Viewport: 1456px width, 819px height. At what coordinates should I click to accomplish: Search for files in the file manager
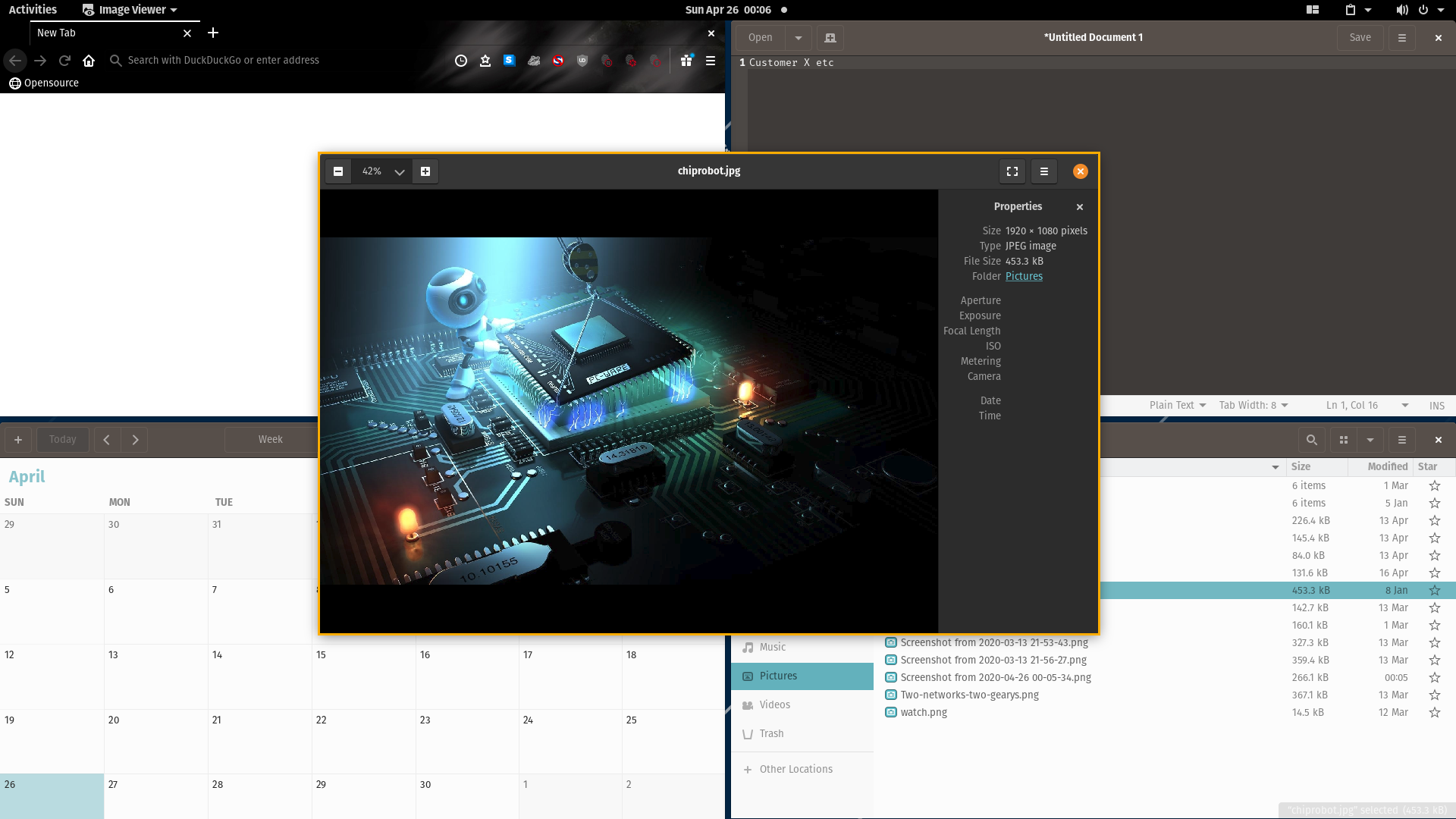pos(1312,440)
